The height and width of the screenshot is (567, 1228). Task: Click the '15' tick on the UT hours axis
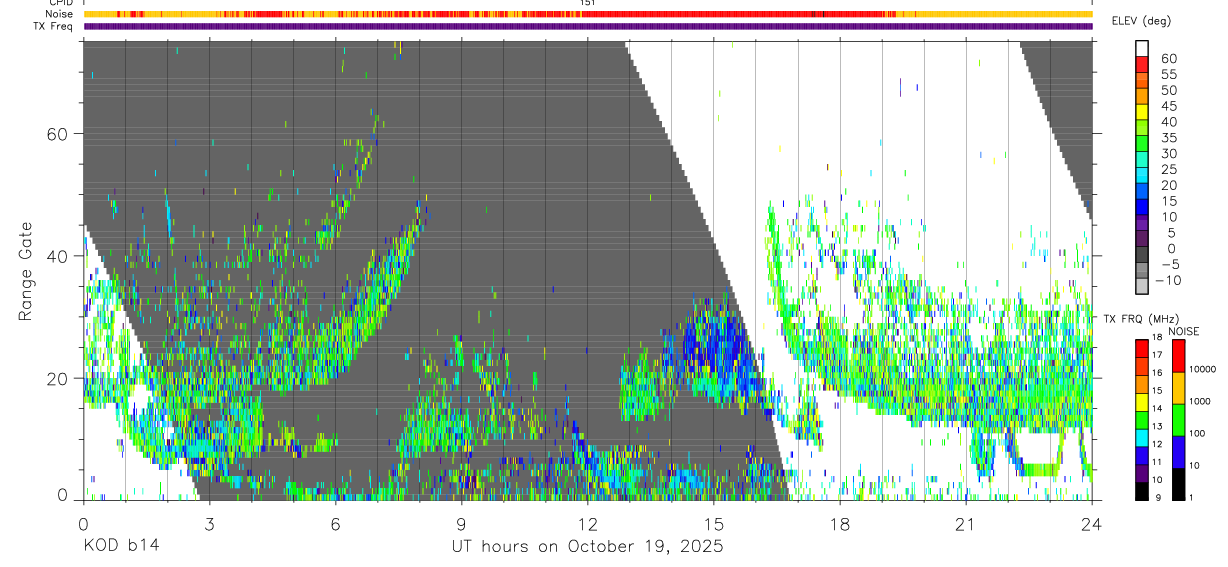pos(713,524)
